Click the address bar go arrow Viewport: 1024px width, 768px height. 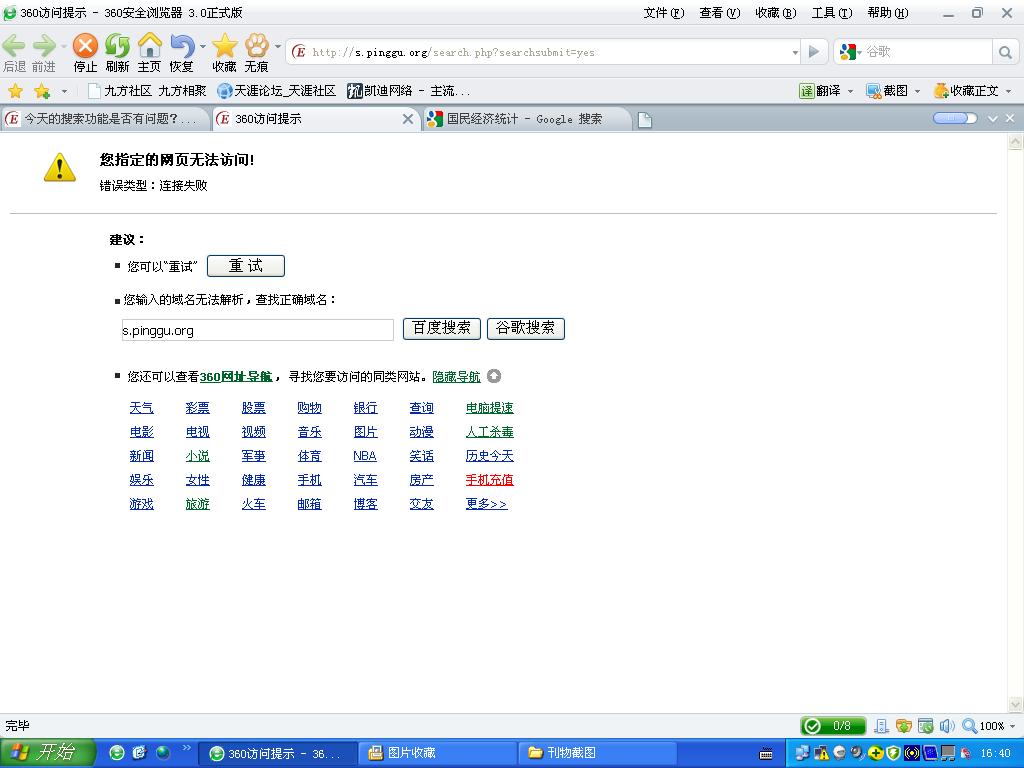814,52
